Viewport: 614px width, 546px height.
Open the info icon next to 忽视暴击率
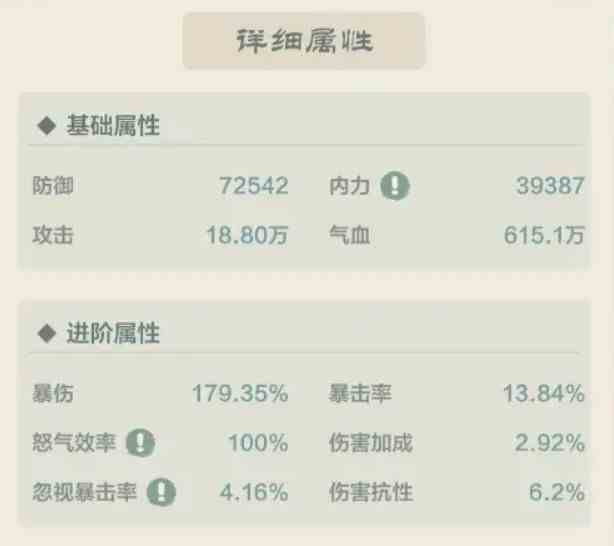click(x=161, y=492)
